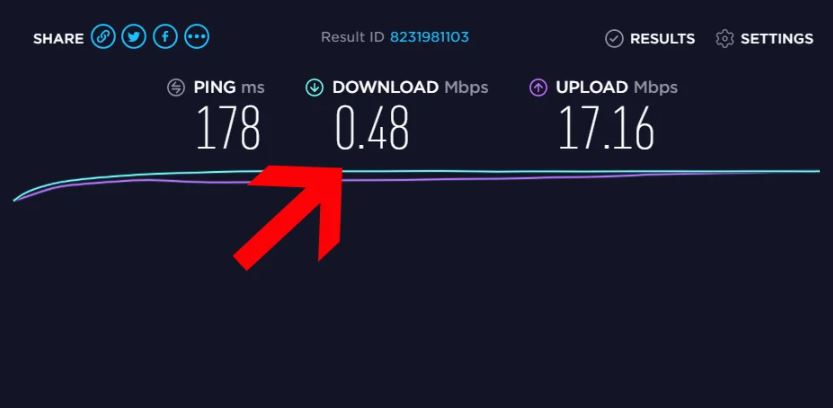Click the DOWNLOAD Mbps label
The height and width of the screenshot is (408, 833).
410,88
